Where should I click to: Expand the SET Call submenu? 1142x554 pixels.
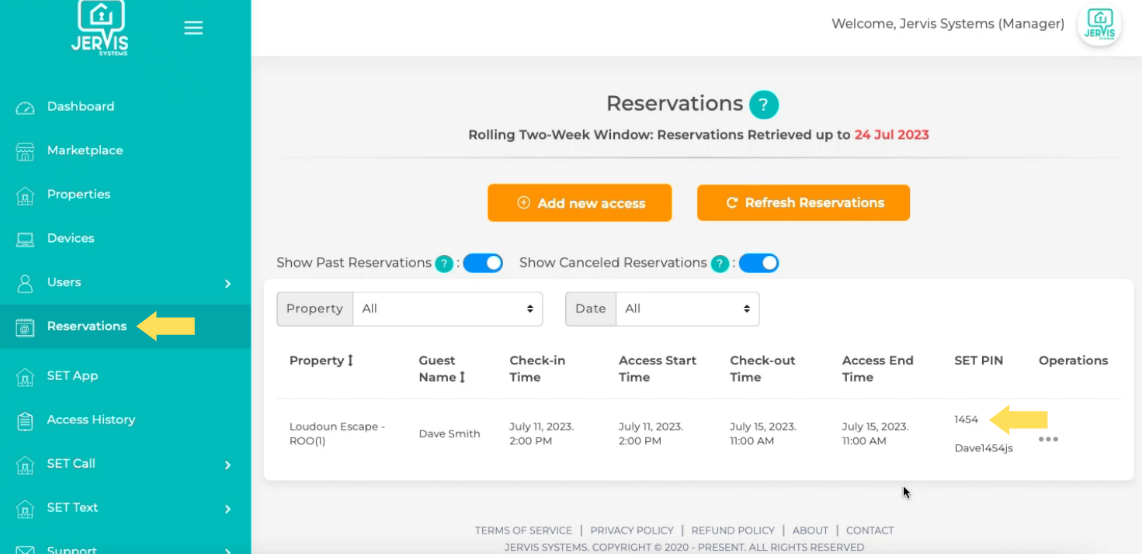click(227, 464)
